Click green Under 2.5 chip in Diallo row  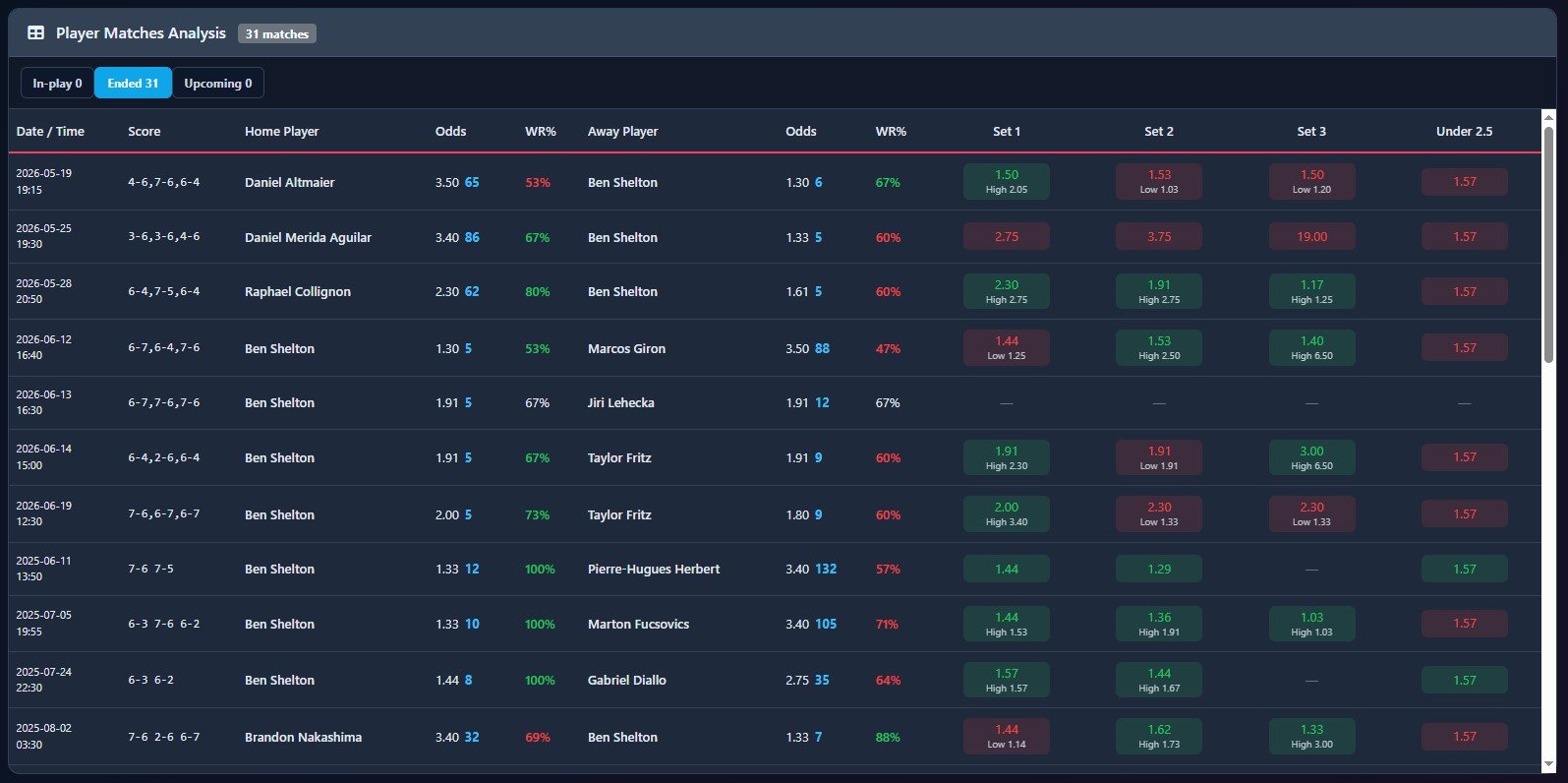pyautogui.click(x=1464, y=681)
